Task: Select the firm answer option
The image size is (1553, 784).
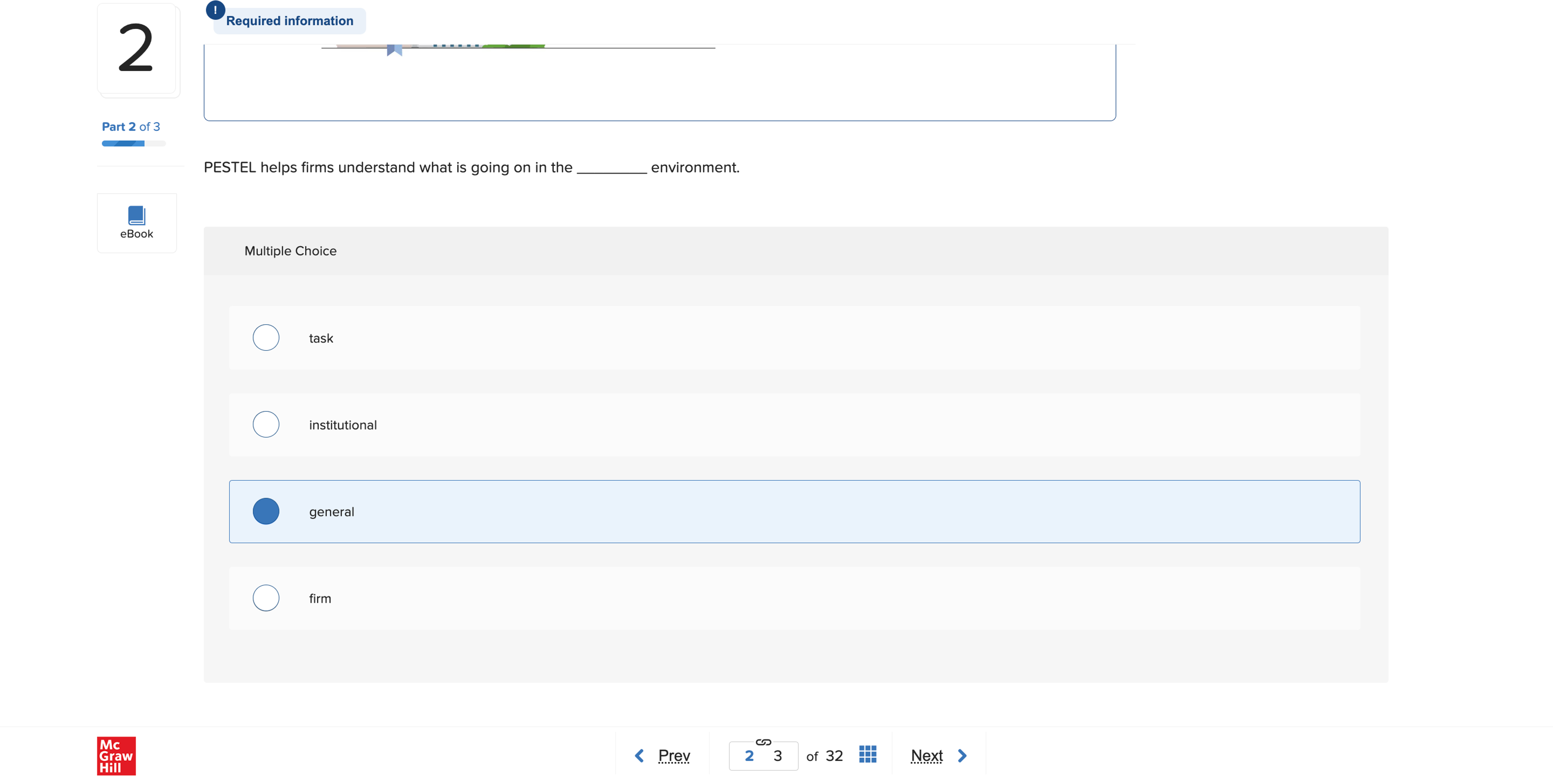Action: pyautogui.click(x=266, y=598)
